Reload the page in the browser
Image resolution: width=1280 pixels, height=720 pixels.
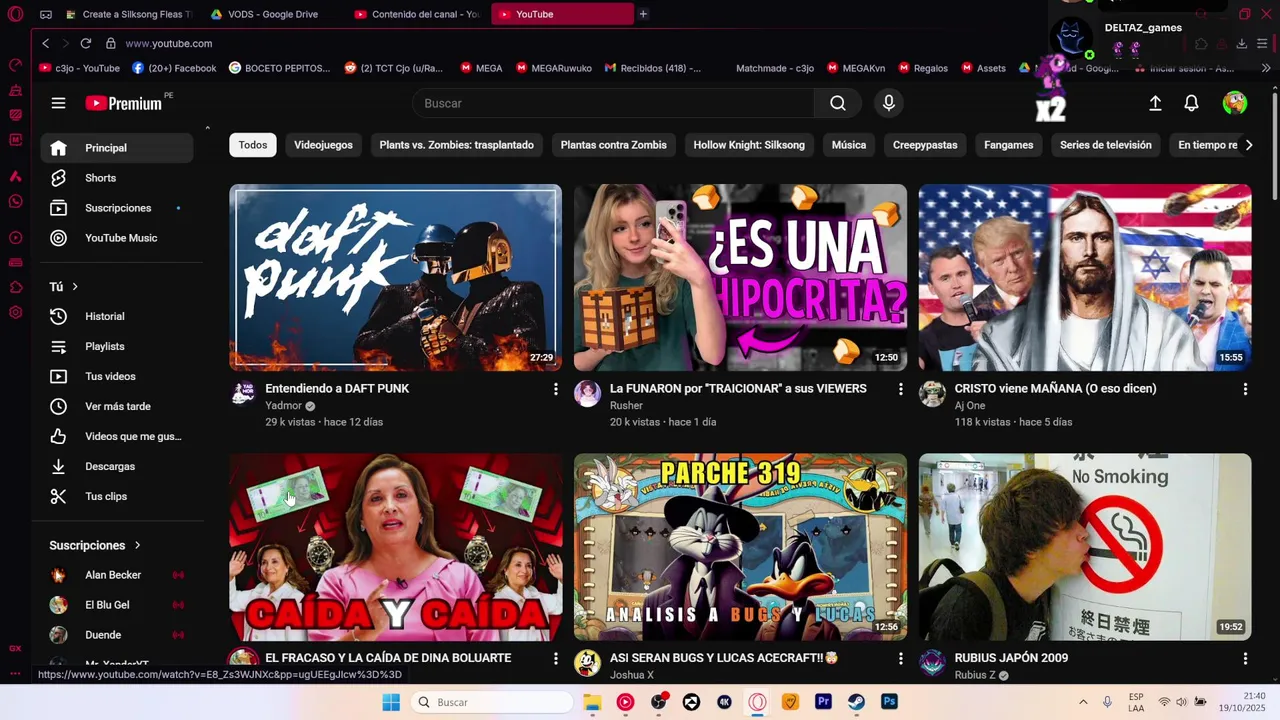(x=86, y=43)
